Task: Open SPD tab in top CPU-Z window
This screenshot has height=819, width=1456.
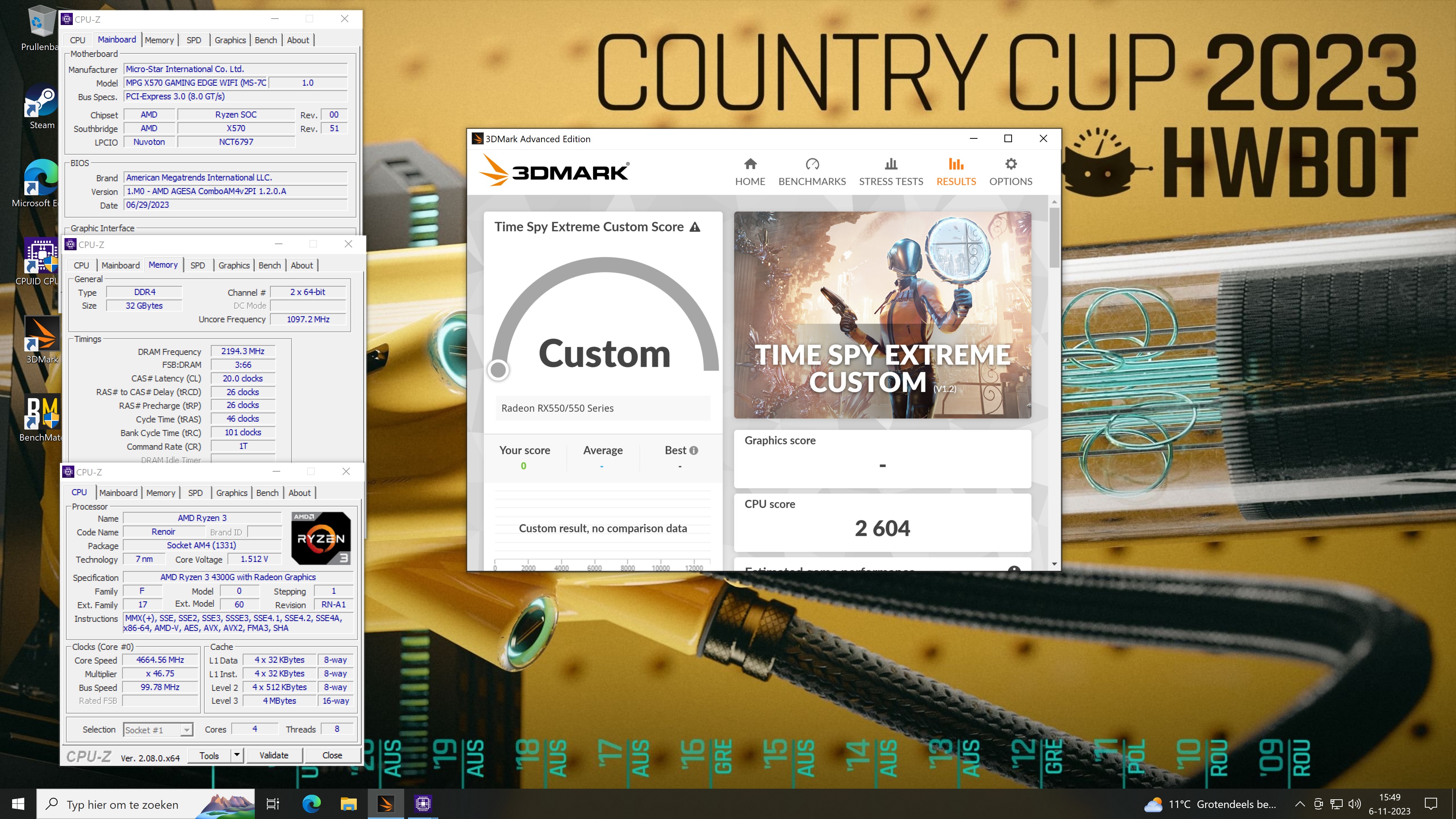Action: click(x=194, y=40)
